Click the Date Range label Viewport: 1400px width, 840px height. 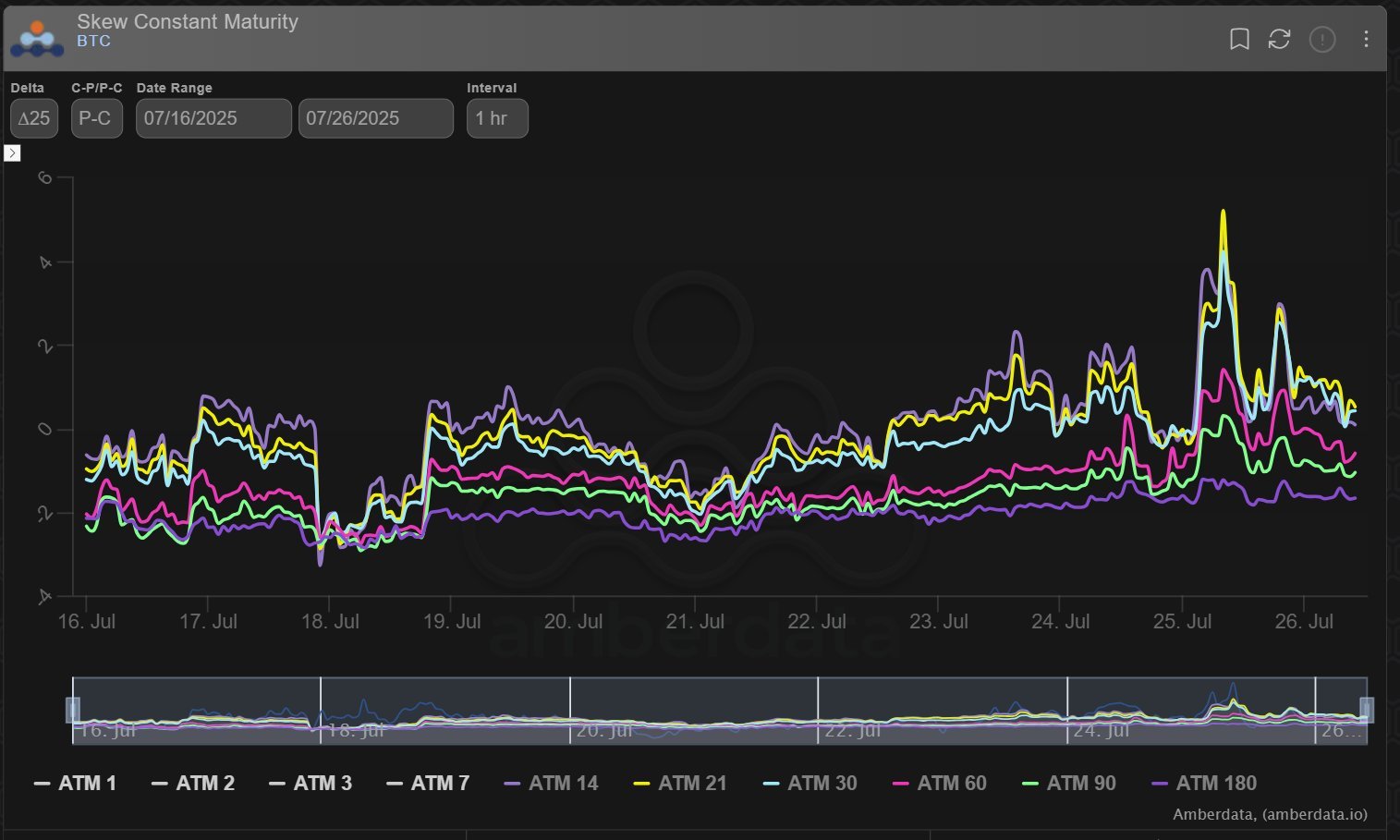click(175, 88)
